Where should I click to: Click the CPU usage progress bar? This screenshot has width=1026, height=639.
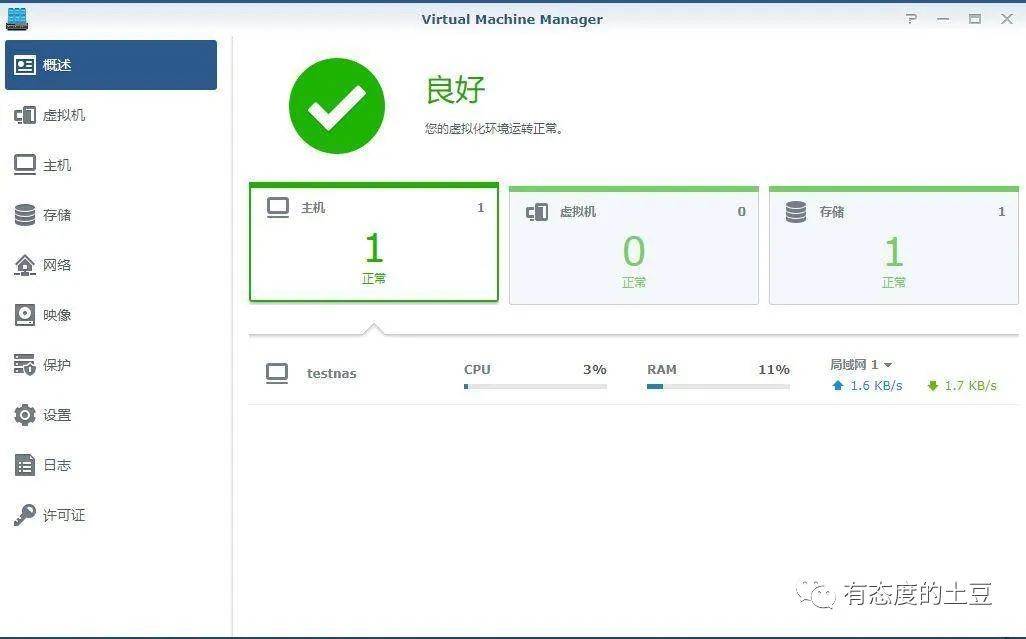[x=535, y=387]
